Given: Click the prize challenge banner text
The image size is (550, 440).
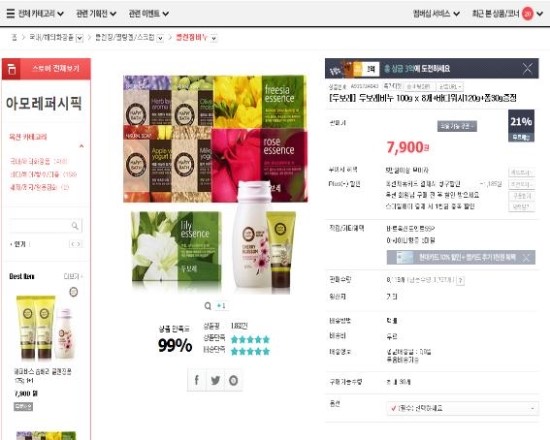Looking at the screenshot, I should (417, 68).
